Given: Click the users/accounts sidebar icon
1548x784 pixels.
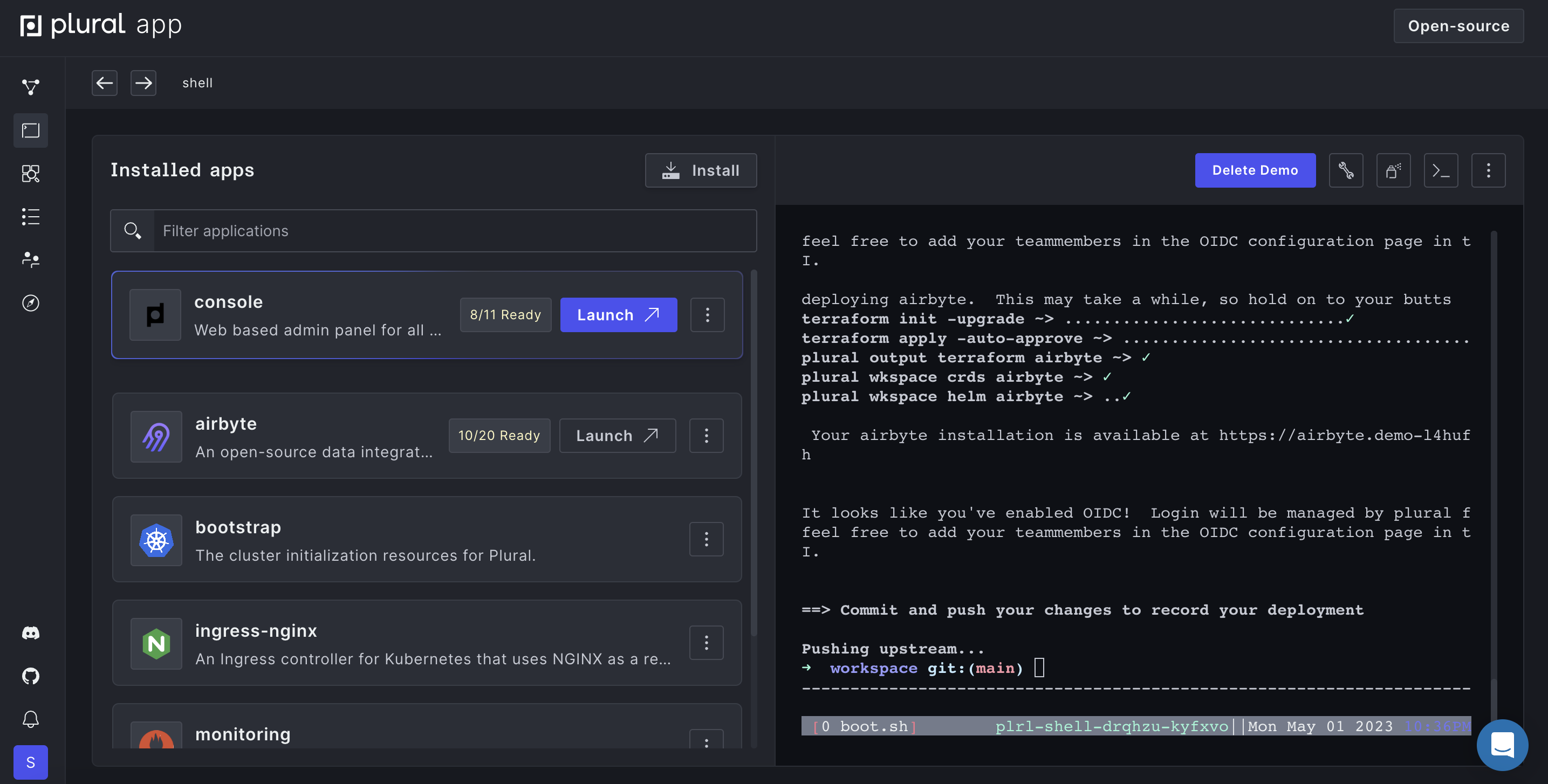Looking at the screenshot, I should [x=31, y=259].
